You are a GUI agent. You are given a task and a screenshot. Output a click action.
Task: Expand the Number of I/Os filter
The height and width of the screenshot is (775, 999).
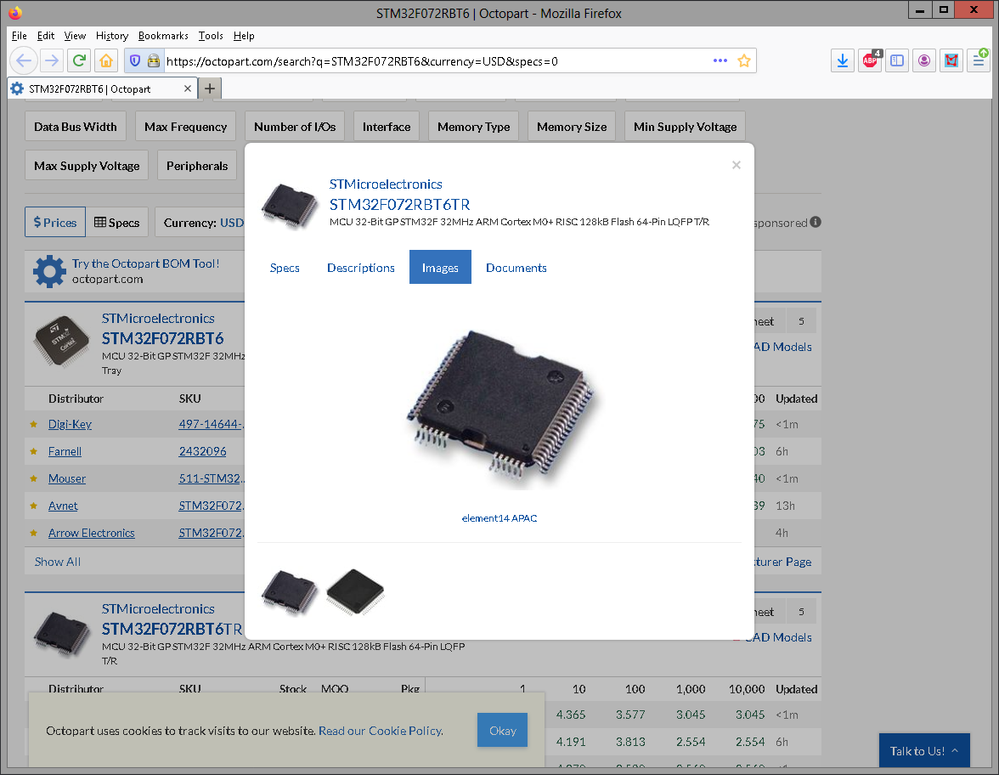tap(294, 127)
